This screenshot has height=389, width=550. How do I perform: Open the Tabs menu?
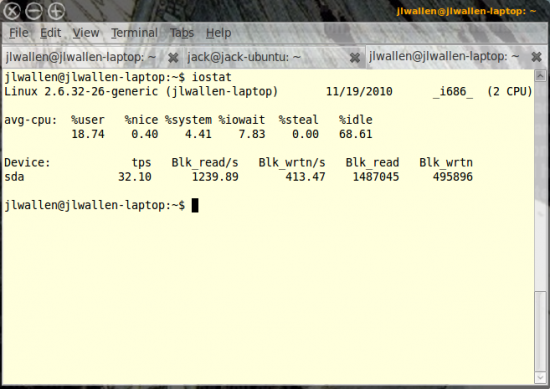[x=182, y=33]
